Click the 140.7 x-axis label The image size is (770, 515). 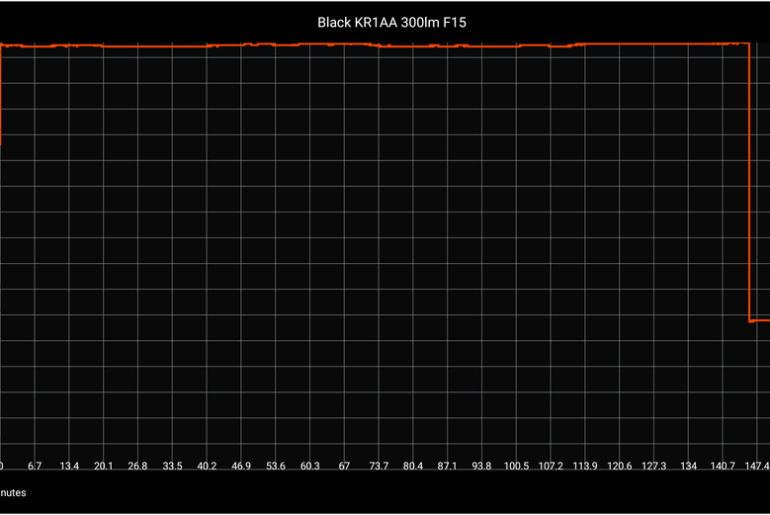point(723,466)
